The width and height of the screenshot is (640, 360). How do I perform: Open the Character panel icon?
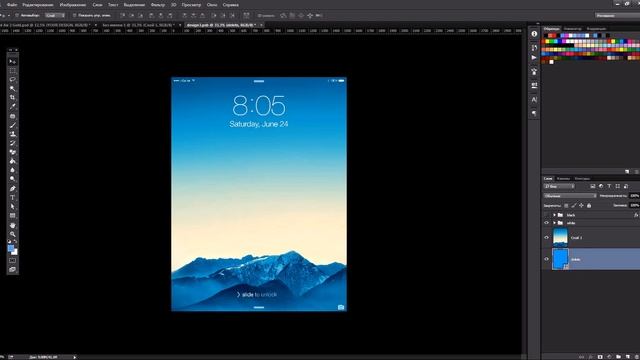[x=534, y=99]
